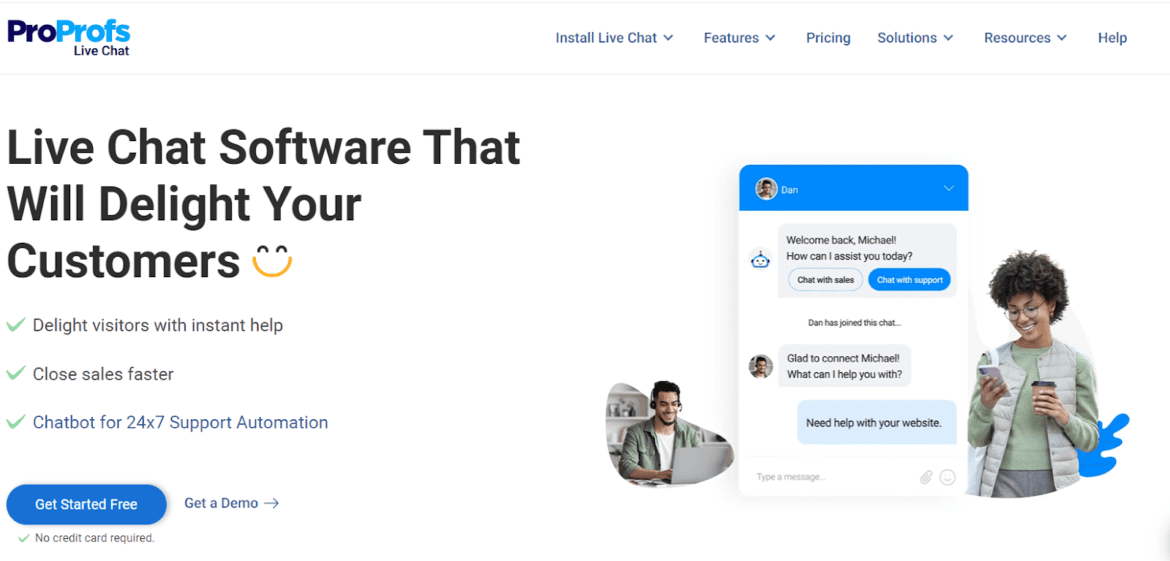Viewport: 1170px width, 561px height.
Task: Click the Delight visitors with instant help text
Action: point(157,325)
